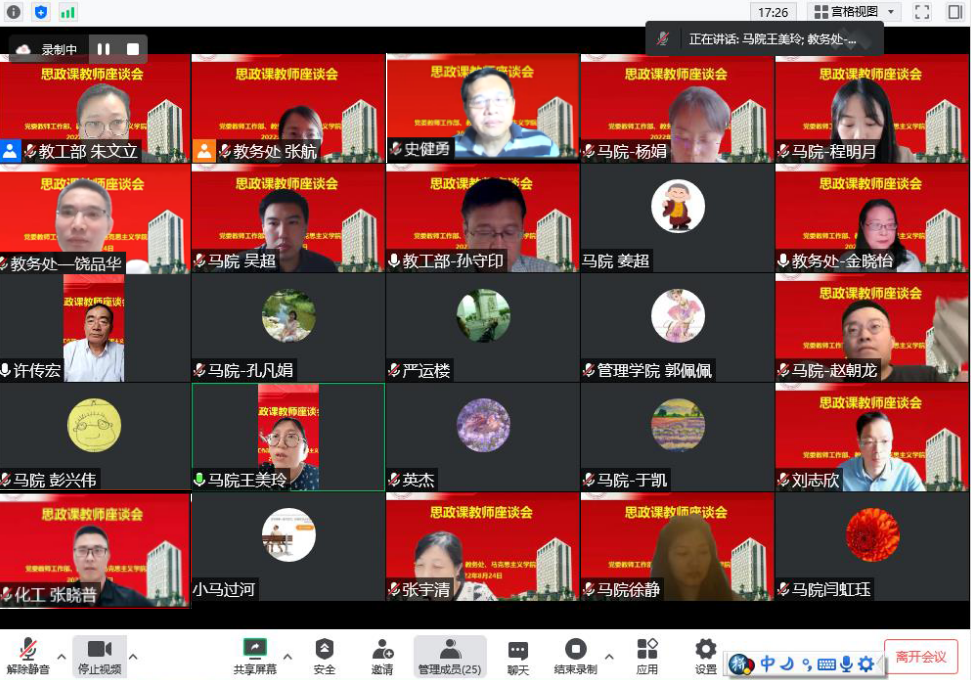This screenshot has width=971, height=680.
Task: Stop video with the camera button
Action: pyautogui.click(x=99, y=655)
